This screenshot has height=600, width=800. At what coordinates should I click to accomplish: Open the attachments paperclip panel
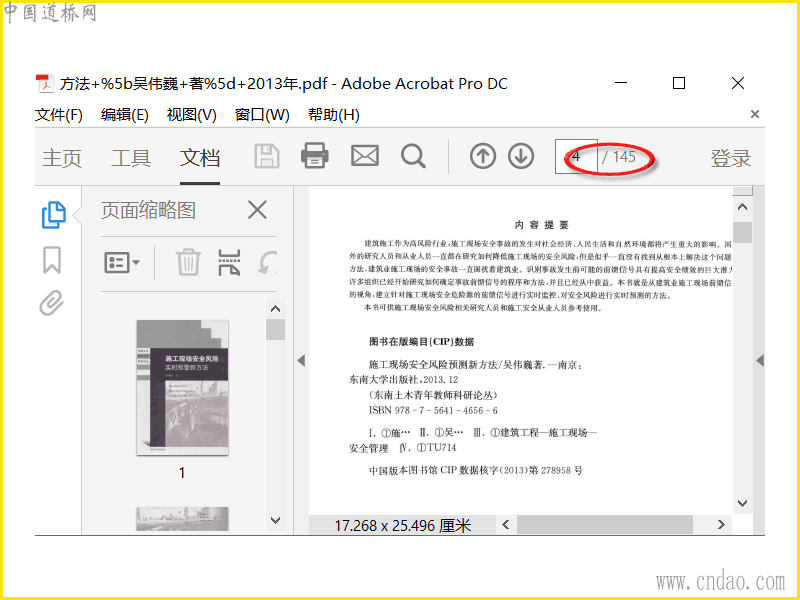(x=52, y=303)
